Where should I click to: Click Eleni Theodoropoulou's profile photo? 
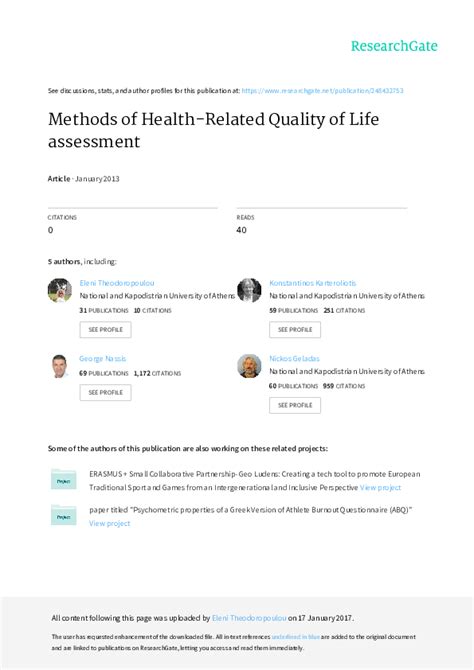(x=60, y=290)
